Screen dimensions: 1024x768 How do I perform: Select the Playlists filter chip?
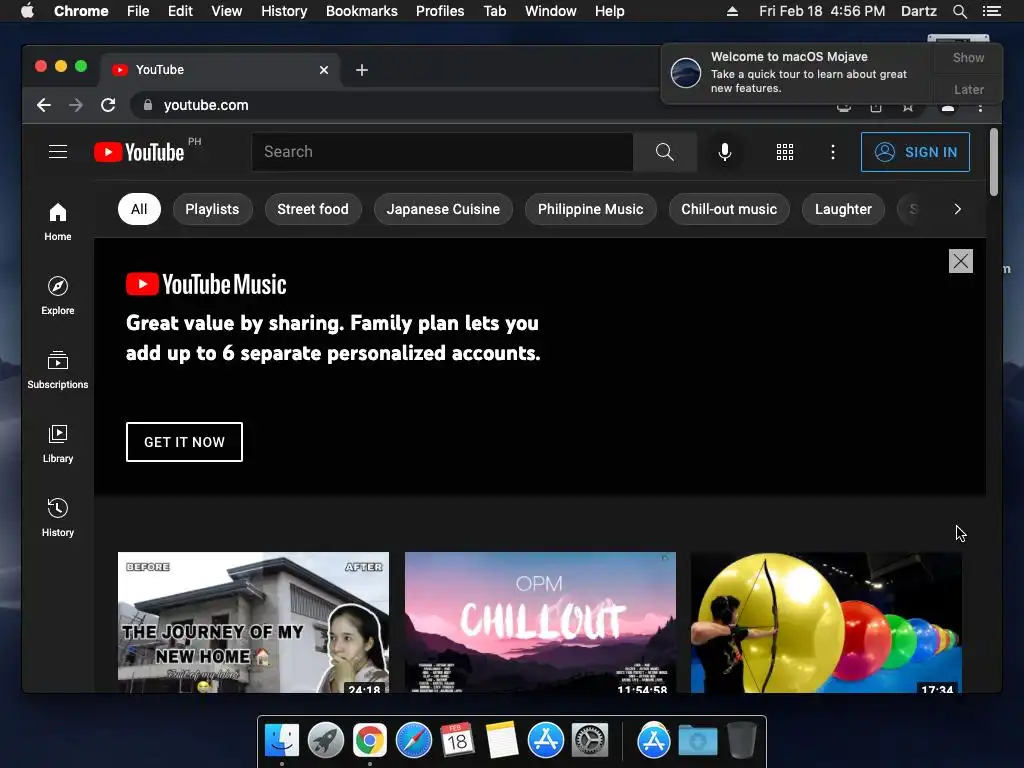[x=212, y=209]
